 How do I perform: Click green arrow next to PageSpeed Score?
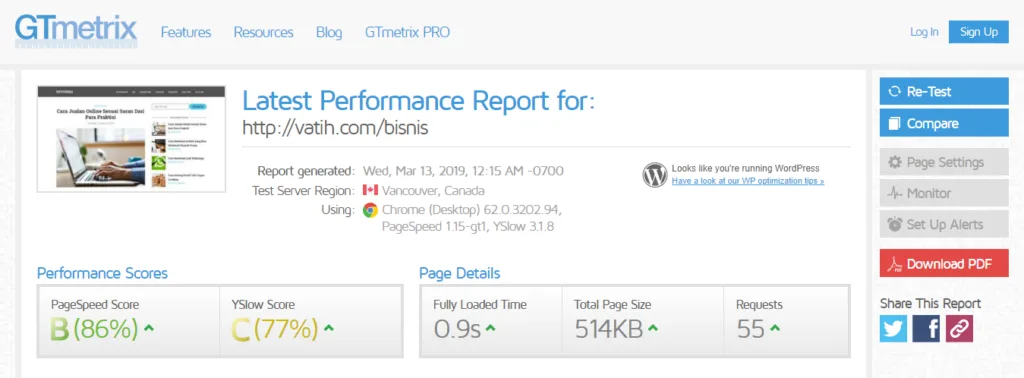coord(149,328)
